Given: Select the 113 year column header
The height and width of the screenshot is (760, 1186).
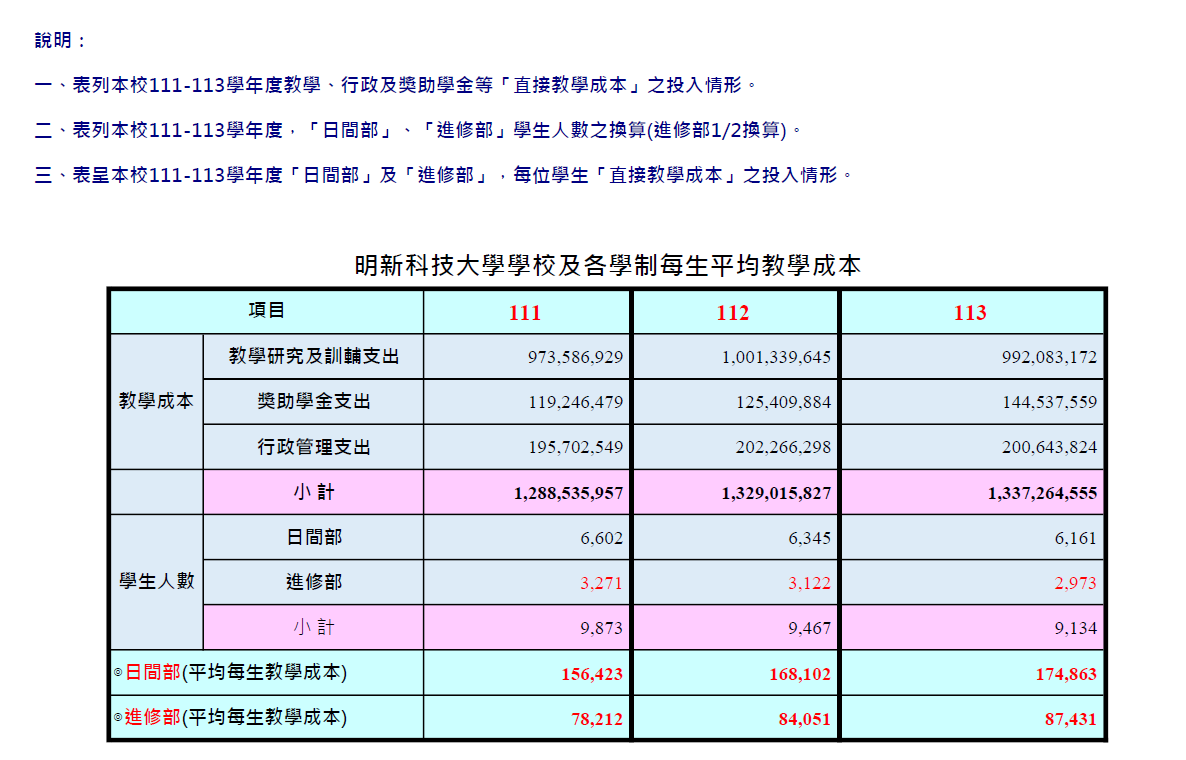Looking at the screenshot, I should (x=970, y=313).
